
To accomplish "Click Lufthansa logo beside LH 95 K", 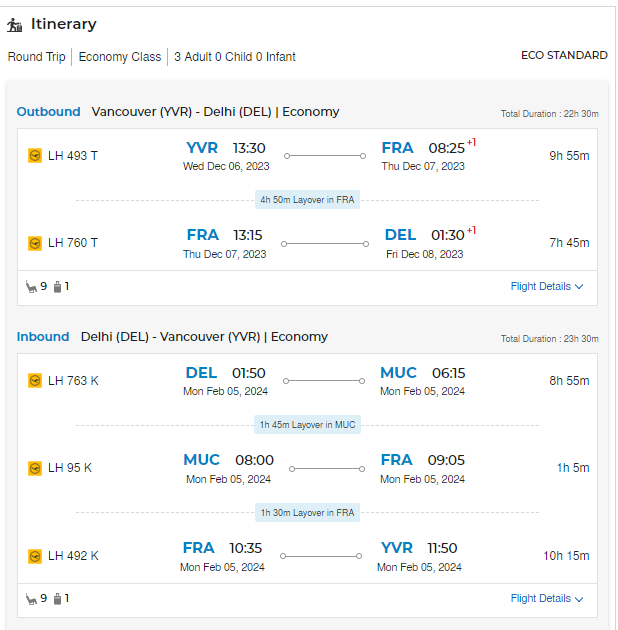I will 35,467.
